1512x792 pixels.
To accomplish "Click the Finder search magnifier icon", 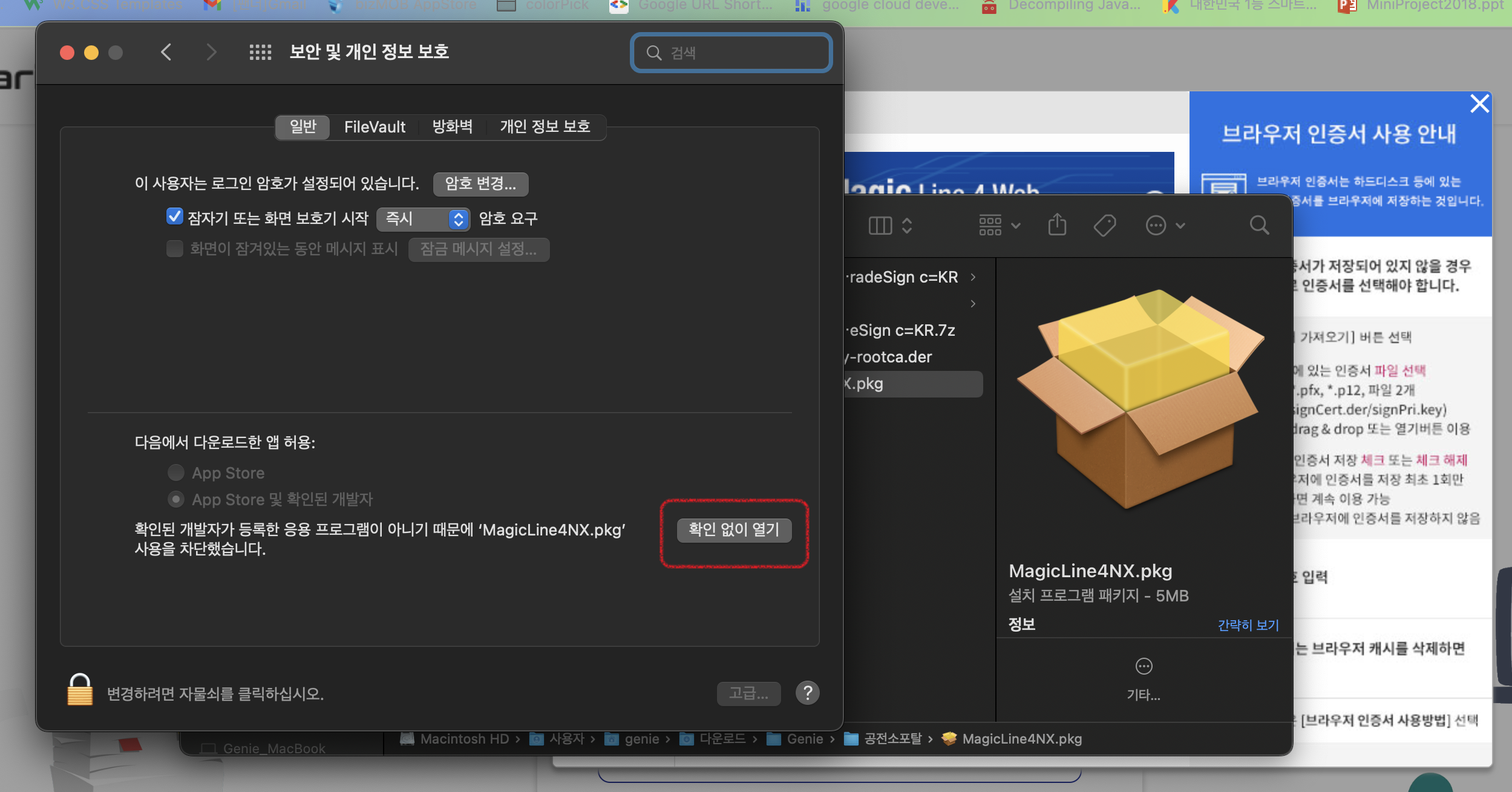I will click(1260, 226).
